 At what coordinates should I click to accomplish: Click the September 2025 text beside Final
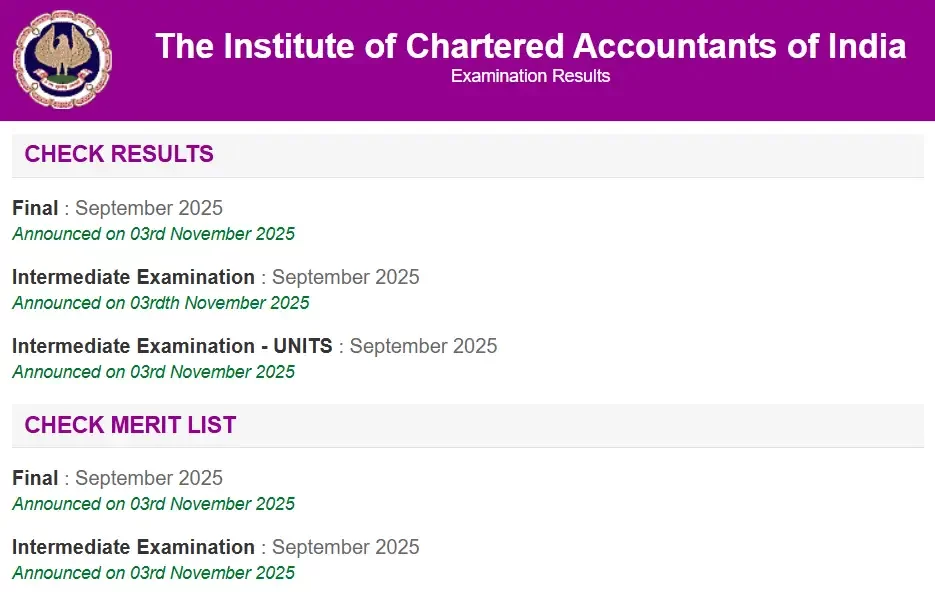click(x=148, y=208)
